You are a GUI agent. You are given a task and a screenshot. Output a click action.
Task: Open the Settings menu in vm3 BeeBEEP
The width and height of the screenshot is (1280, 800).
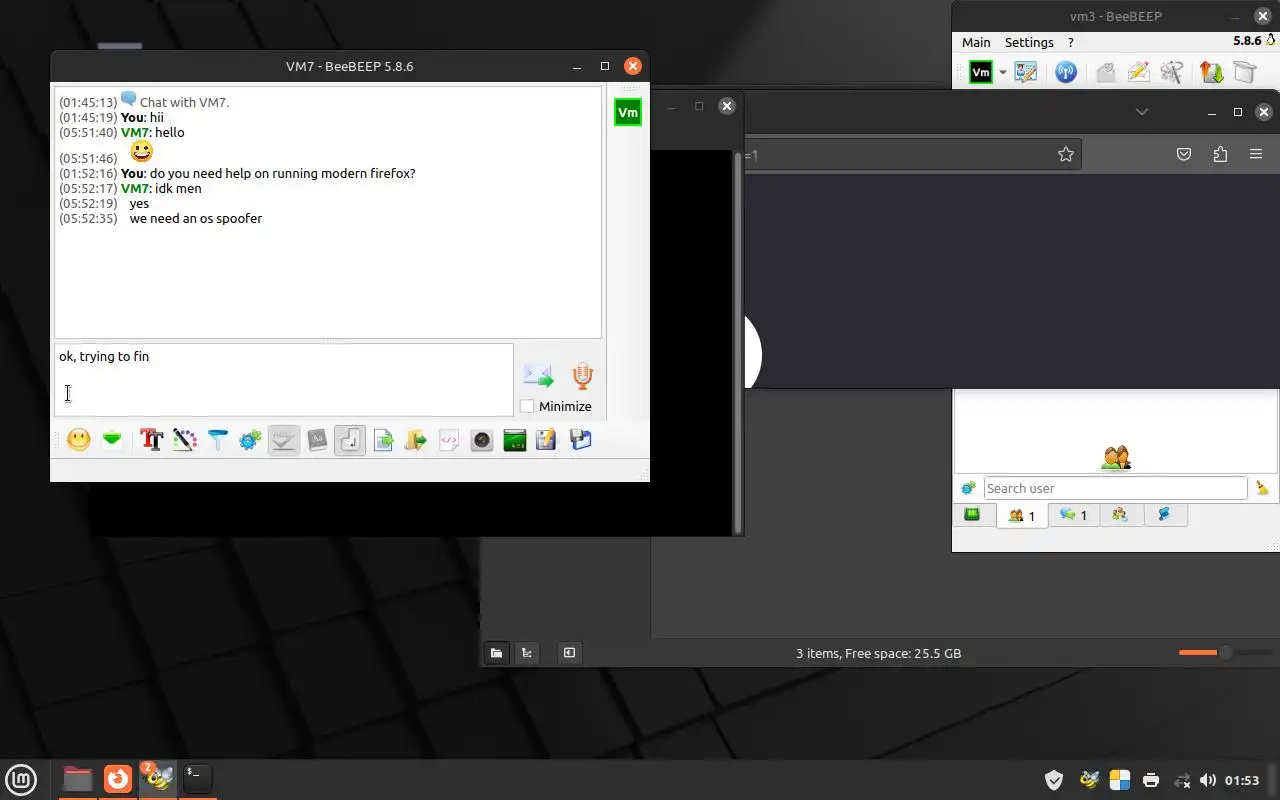point(1029,42)
